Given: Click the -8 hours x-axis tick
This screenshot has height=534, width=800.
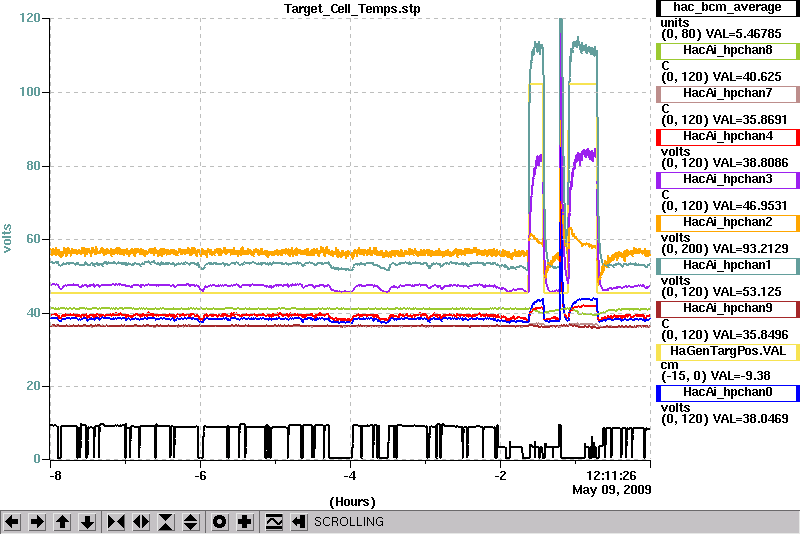Looking at the screenshot, I should click(55, 476).
